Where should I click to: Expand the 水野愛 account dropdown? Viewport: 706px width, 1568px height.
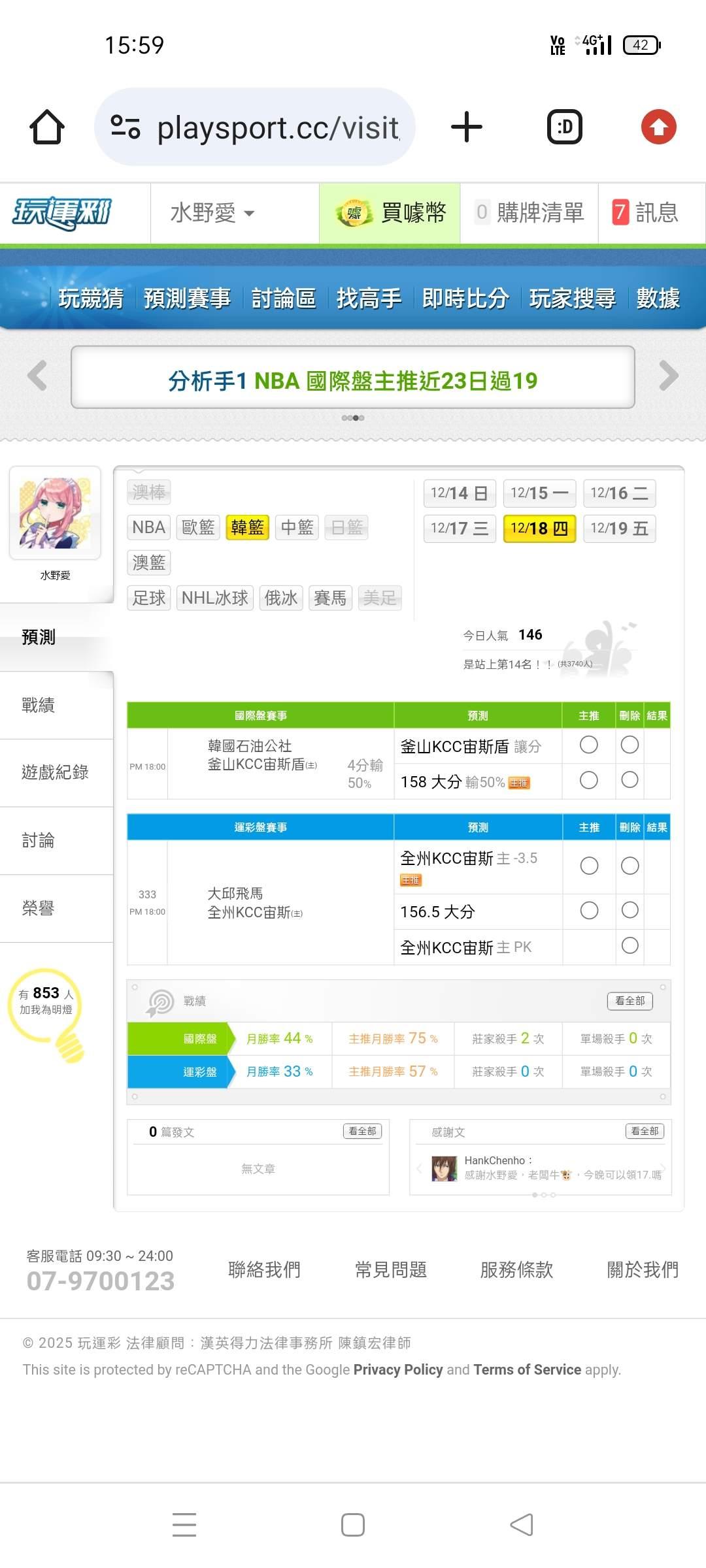(212, 213)
